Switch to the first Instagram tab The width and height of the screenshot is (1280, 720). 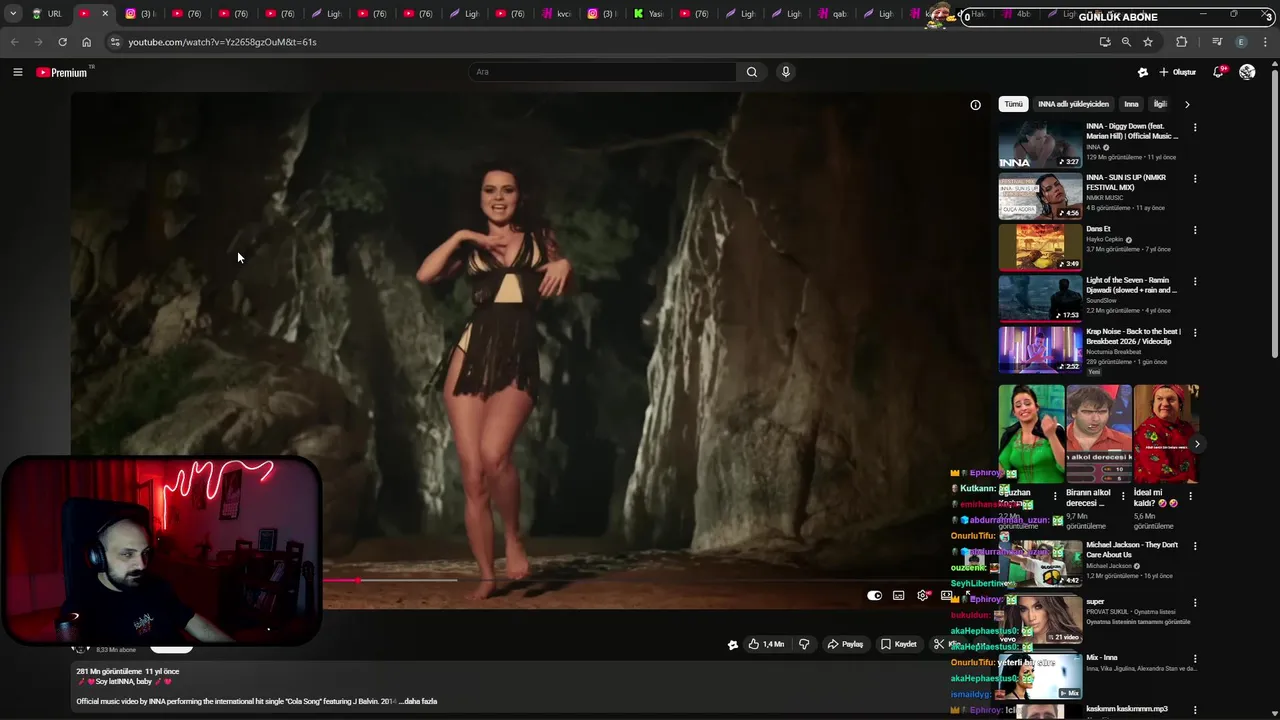tap(141, 14)
